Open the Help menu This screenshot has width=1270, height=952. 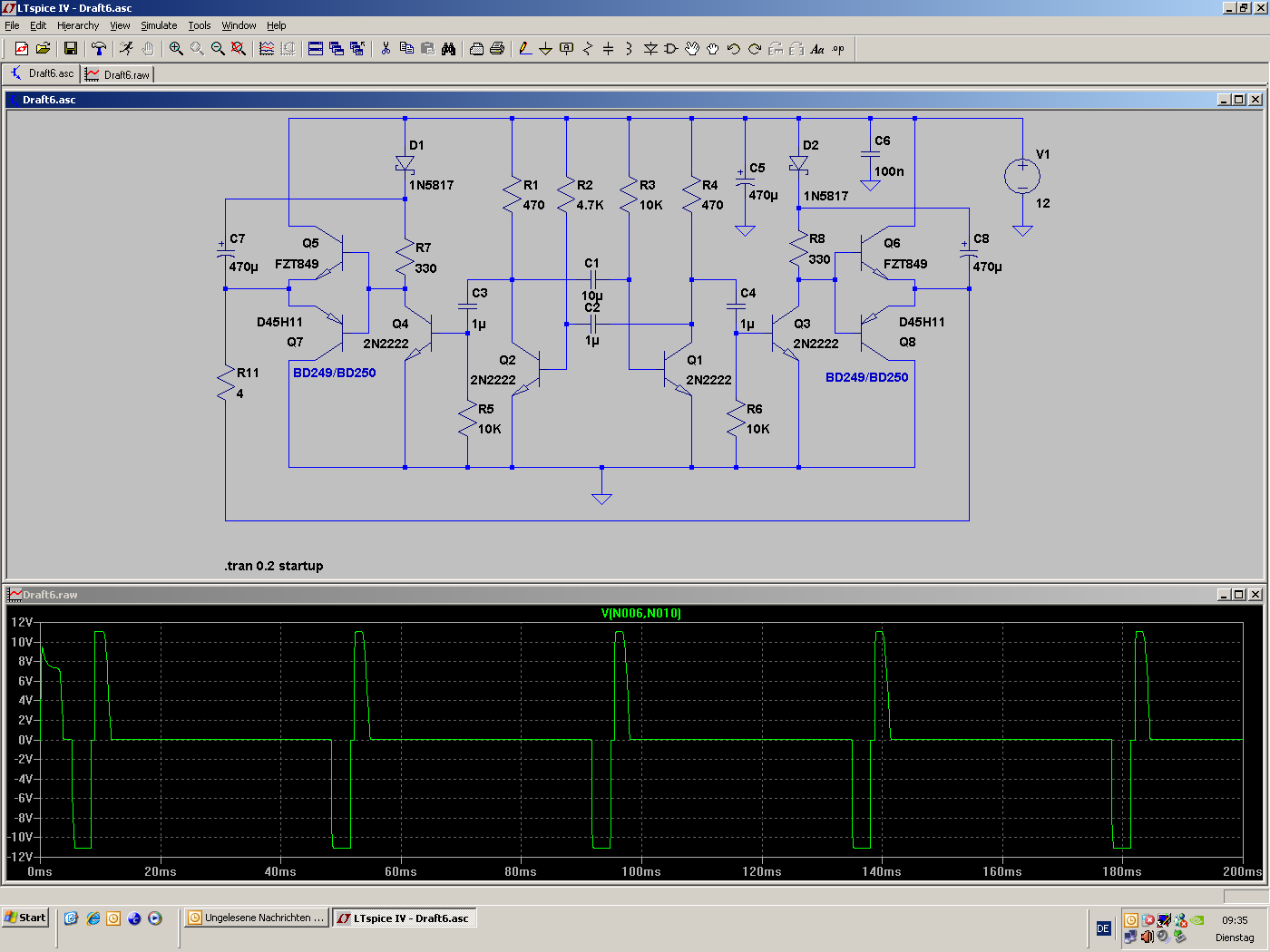tap(277, 25)
